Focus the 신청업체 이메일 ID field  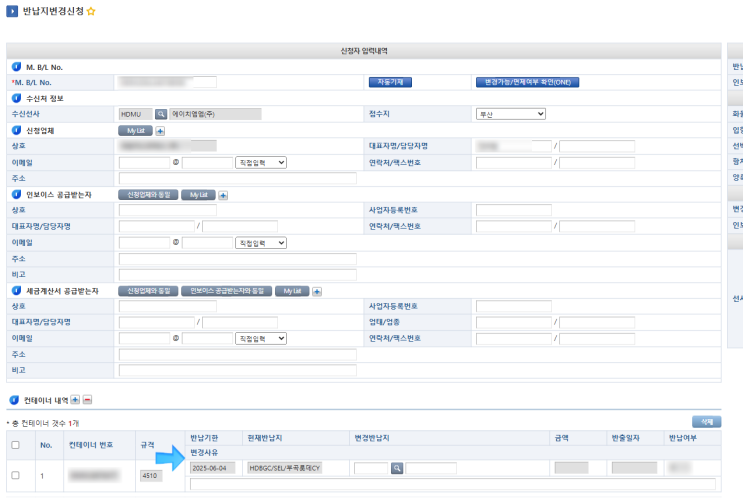click(144, 163)
